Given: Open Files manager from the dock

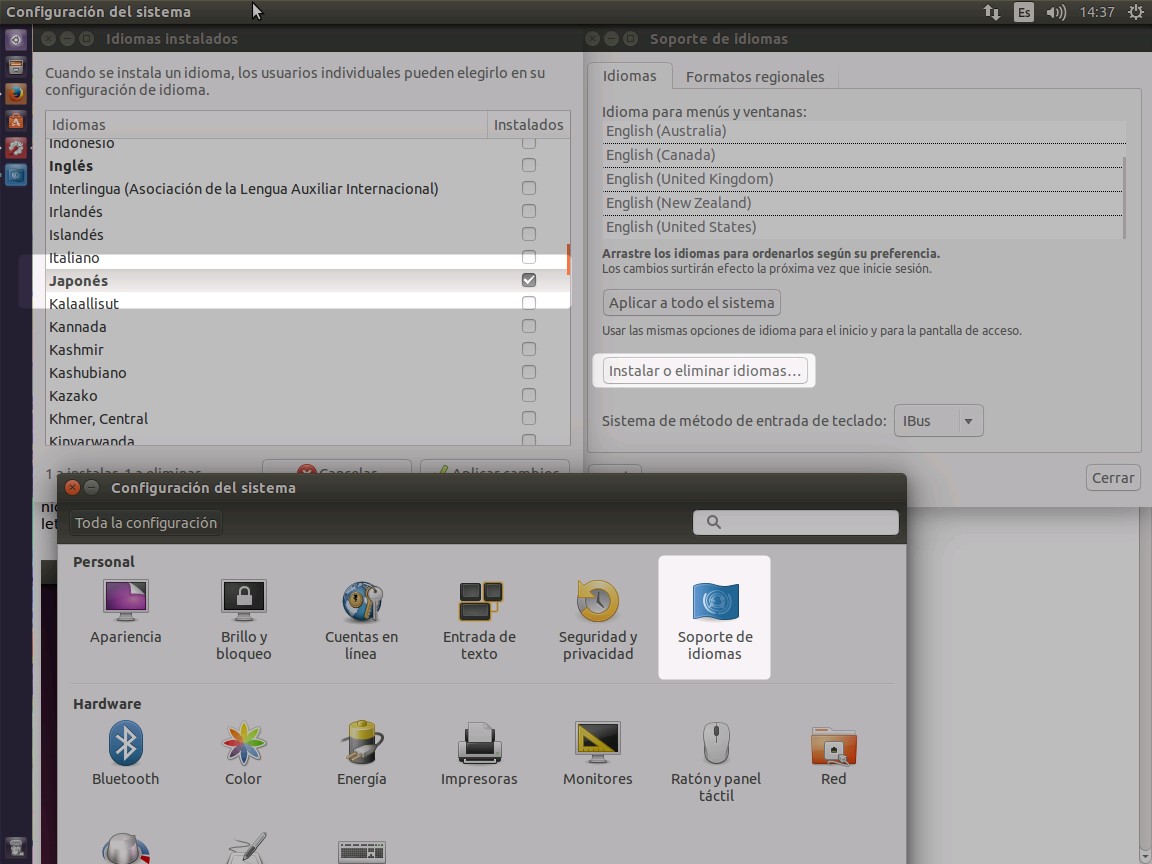Looking at the screenshot, I should pos(15,67).
